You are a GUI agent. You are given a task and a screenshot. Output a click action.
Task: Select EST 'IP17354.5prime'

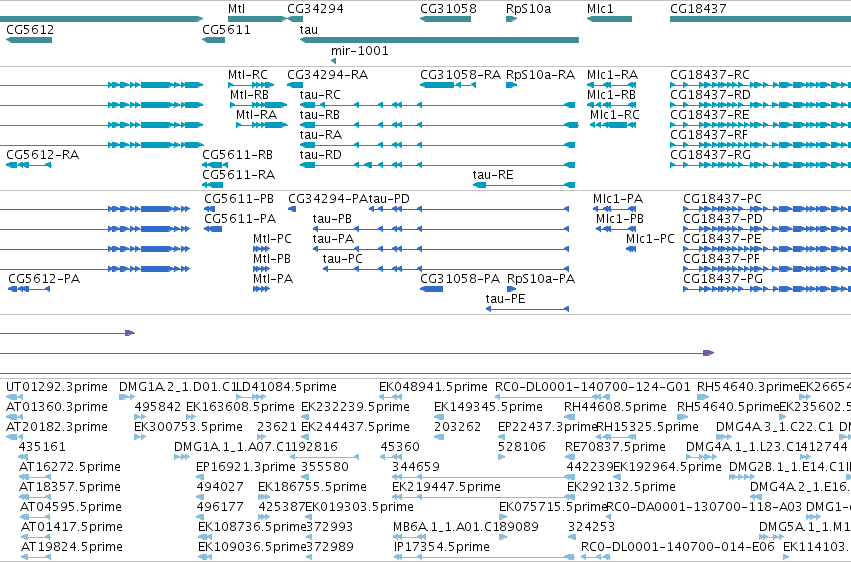click(442, 546)
